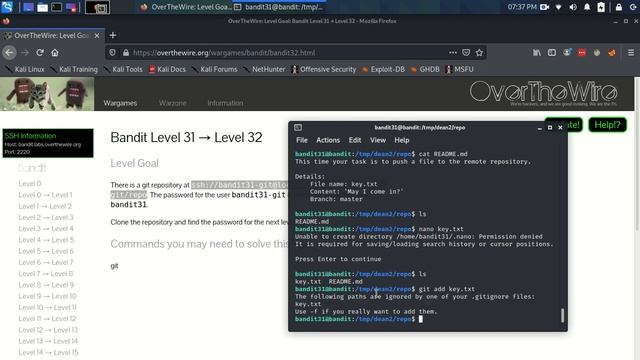The image size is (640, 360).
Task: Go to Firefox home page icon
Action: pos(55,53)
